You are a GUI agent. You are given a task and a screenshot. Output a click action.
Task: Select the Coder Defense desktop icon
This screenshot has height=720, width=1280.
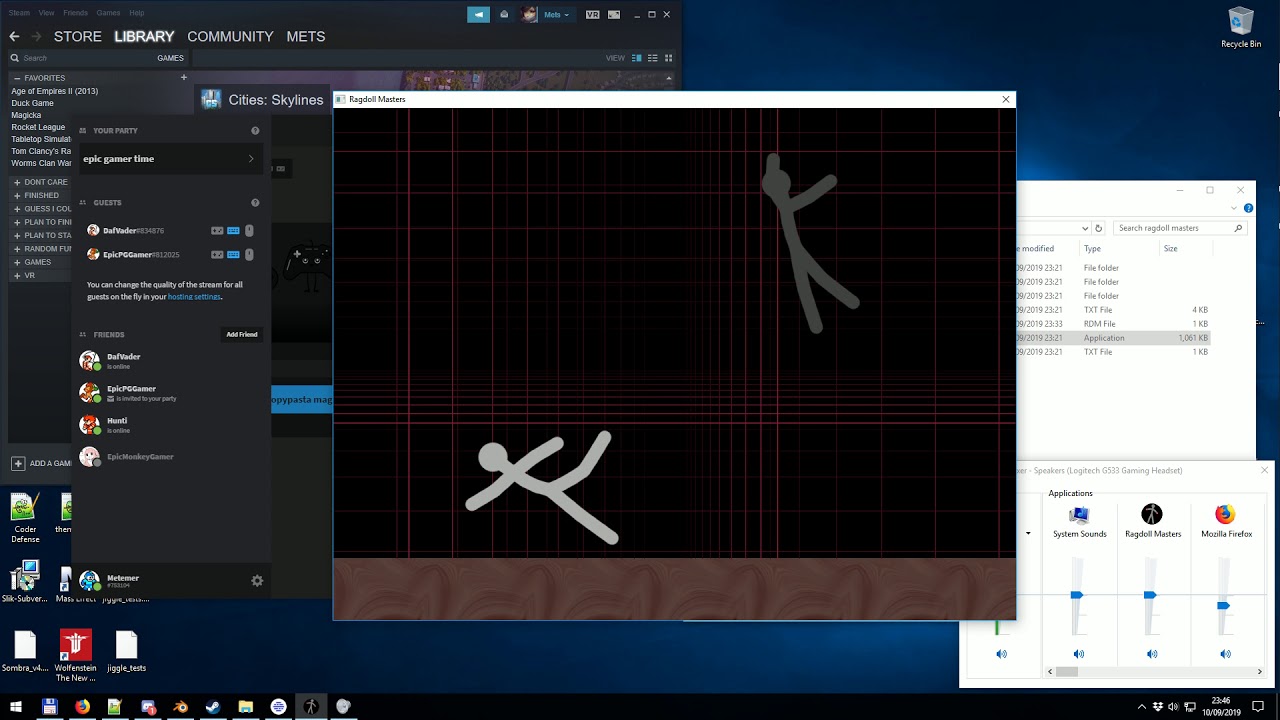(x=25, y=517)
